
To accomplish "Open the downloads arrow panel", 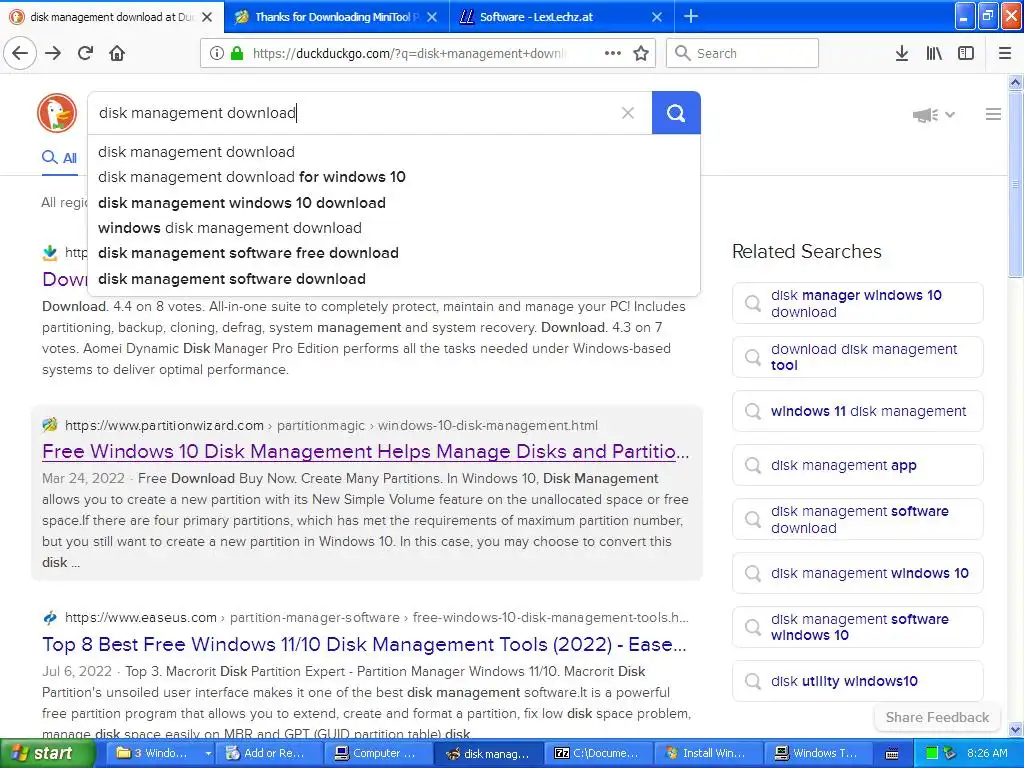I will coord(902,54).
